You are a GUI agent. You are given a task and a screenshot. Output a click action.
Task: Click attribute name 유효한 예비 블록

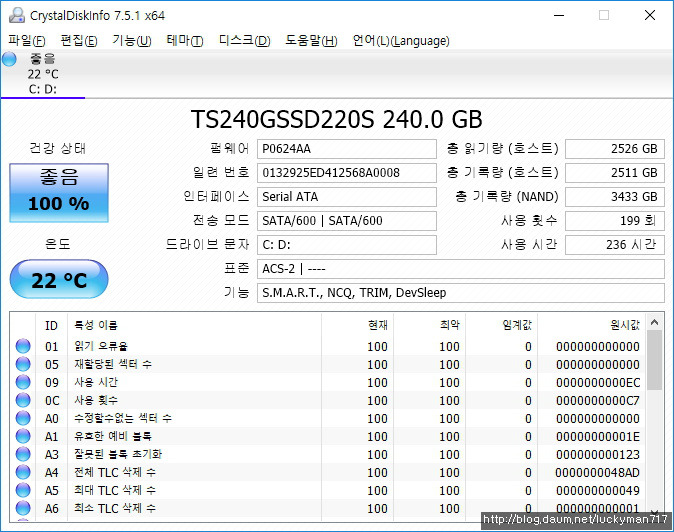[113, 436]
